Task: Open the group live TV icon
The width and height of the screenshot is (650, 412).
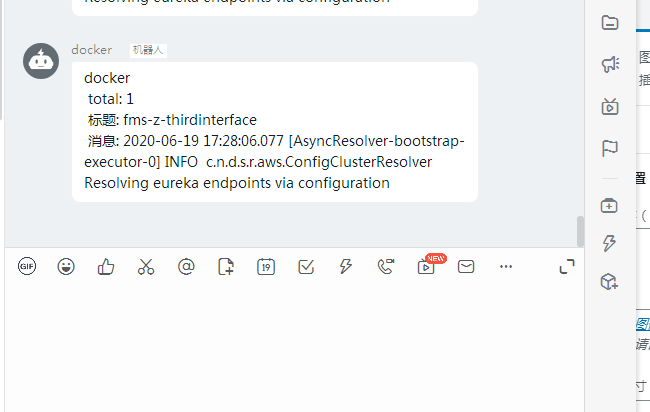Action: coord(610,107)
